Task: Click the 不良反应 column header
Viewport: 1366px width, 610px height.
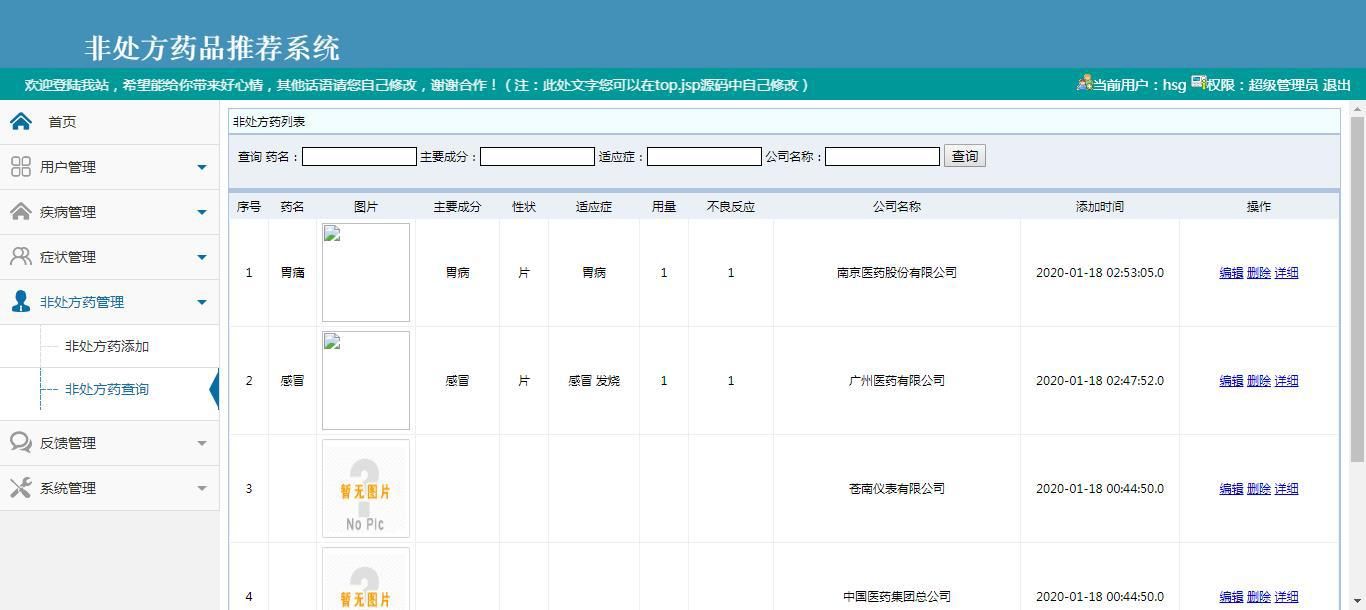Action: (731, 206)
